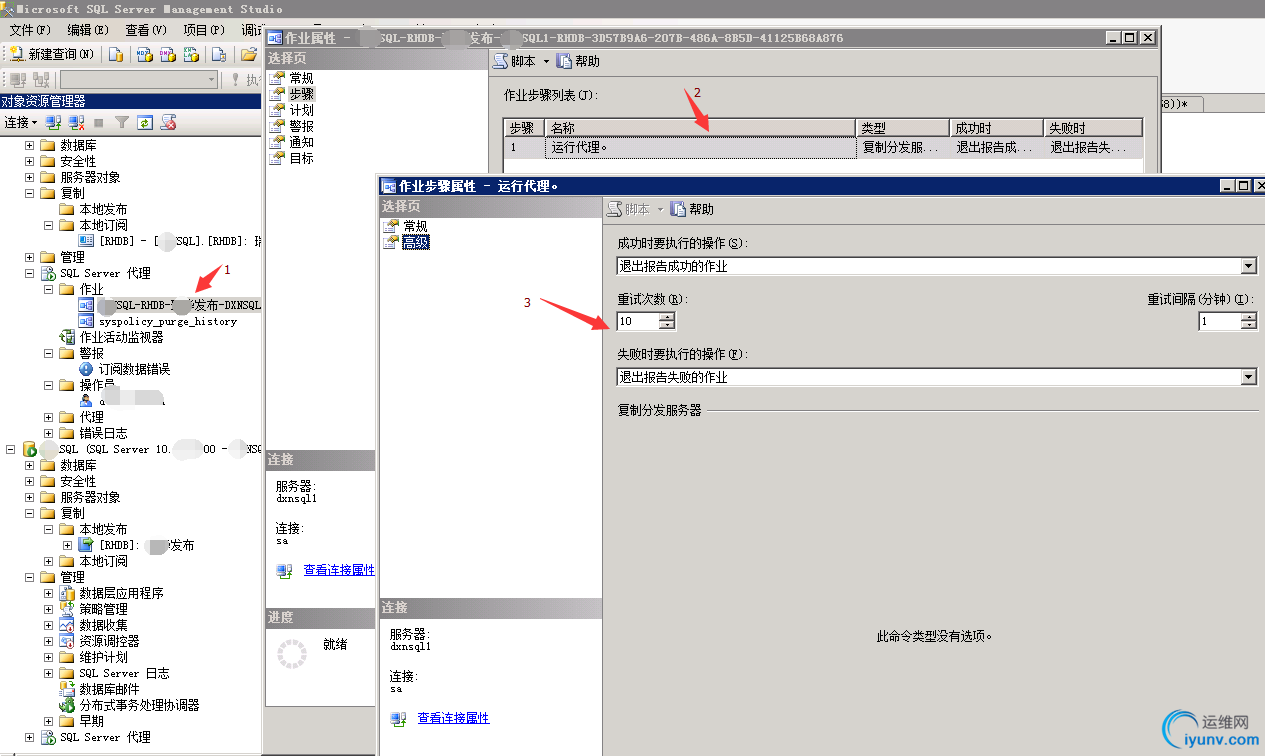Expand the 代理 folder under SQL Server 代理
This screenshot has height=756, width=1265.
point(49,417)
